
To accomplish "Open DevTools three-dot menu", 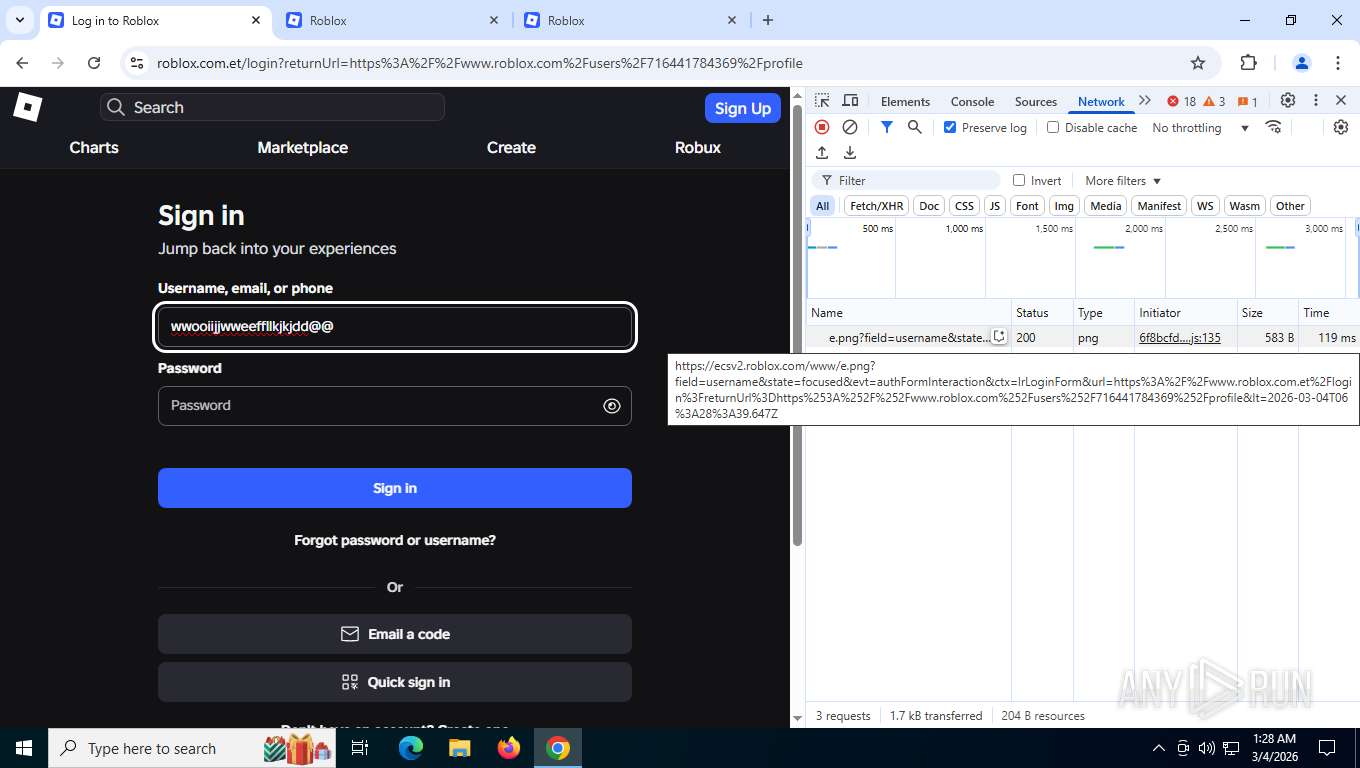I will (1316, 101).
